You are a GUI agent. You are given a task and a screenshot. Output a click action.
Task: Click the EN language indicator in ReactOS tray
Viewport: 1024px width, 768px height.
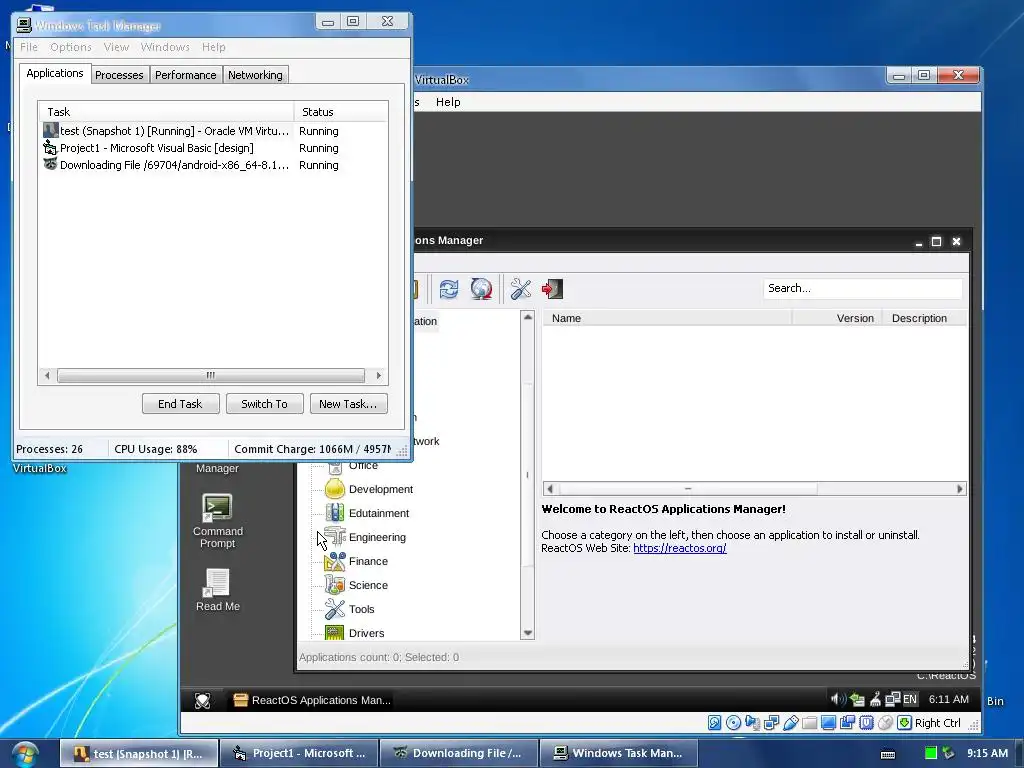910,699
